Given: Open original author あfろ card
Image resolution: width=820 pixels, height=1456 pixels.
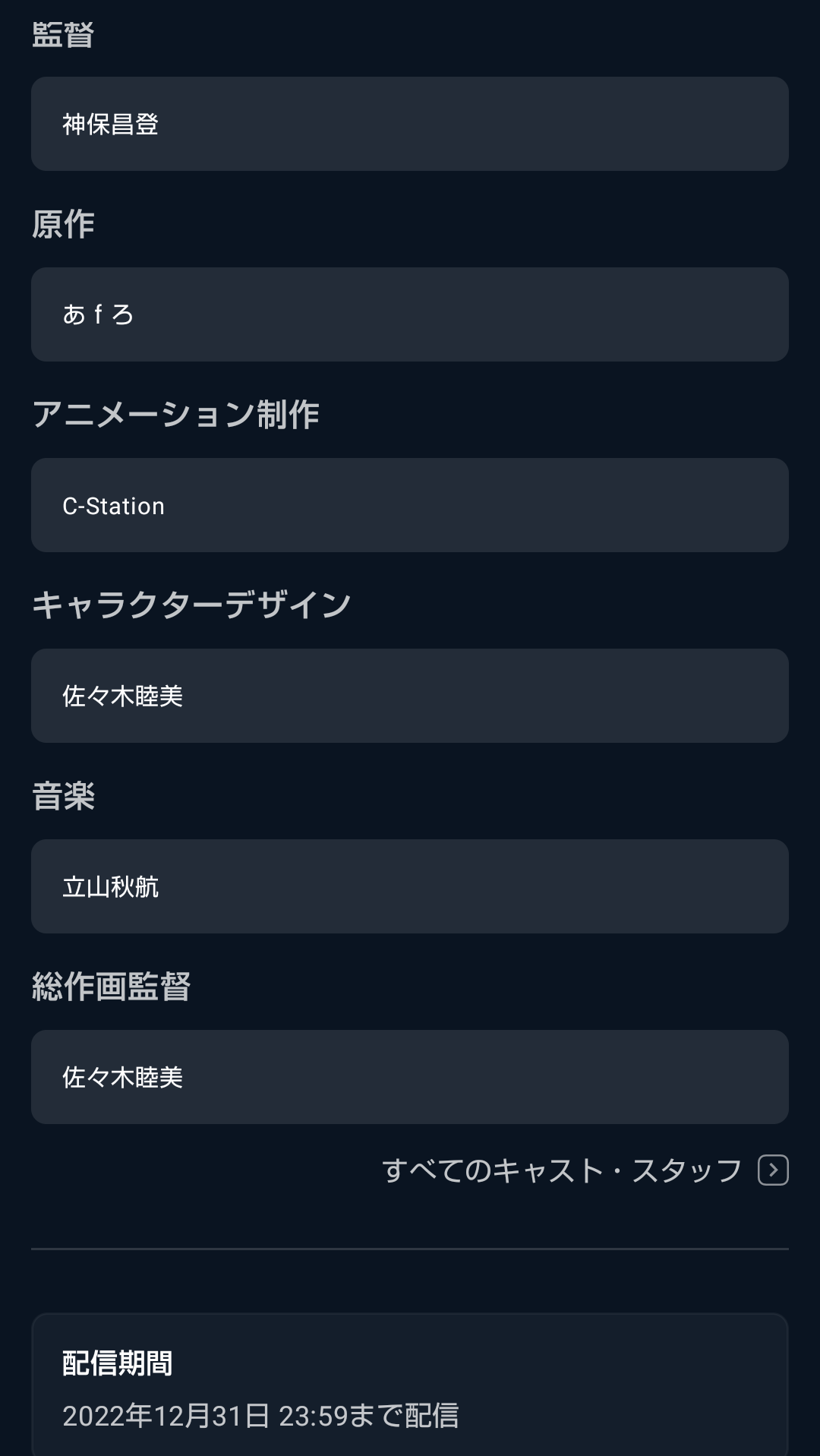Looking at the screenshot, I should (410, 314).
